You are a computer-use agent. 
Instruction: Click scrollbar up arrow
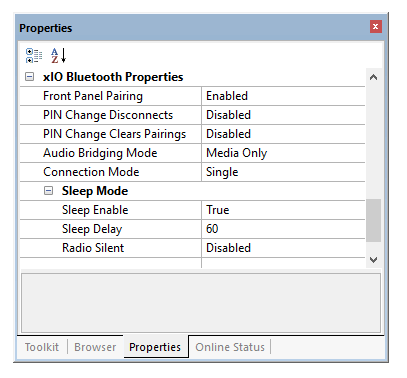coord(373,77)
